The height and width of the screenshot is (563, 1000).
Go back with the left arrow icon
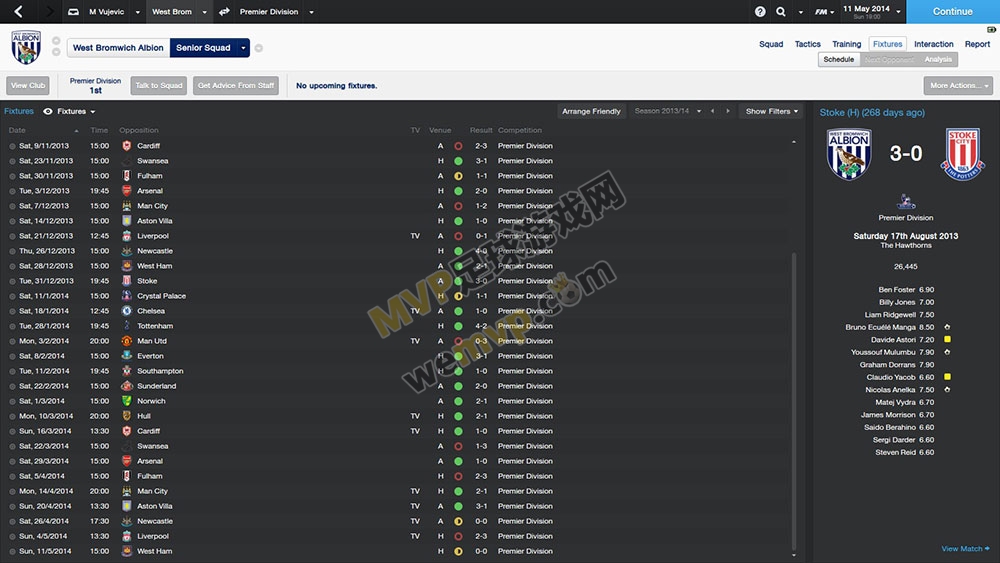click(18, 11)
